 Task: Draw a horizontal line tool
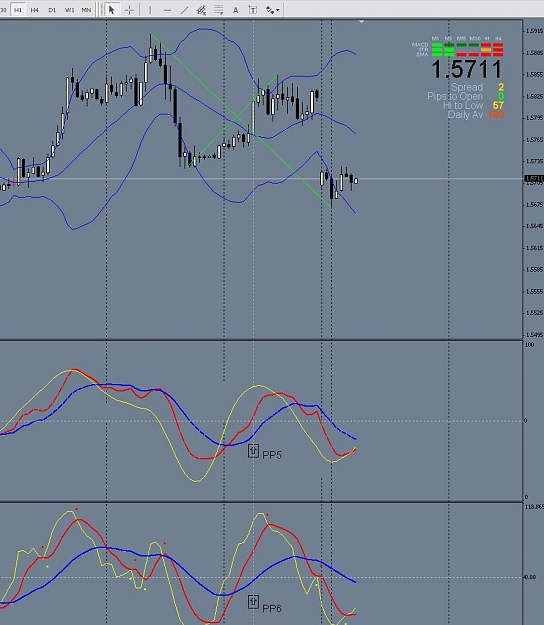coord(167,10)
